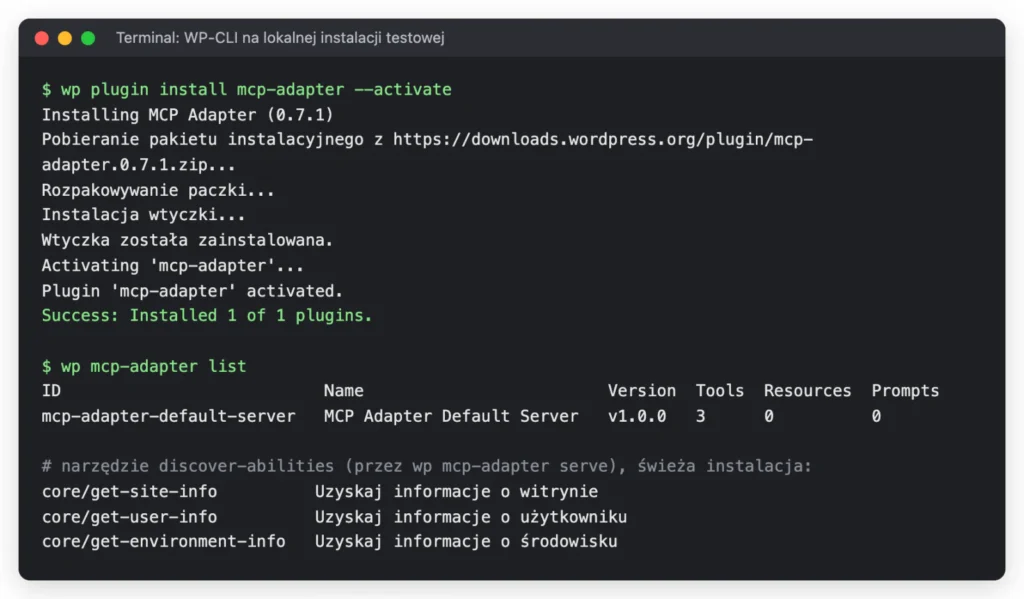Click the 'Version' column header

(x=642, y=391)
